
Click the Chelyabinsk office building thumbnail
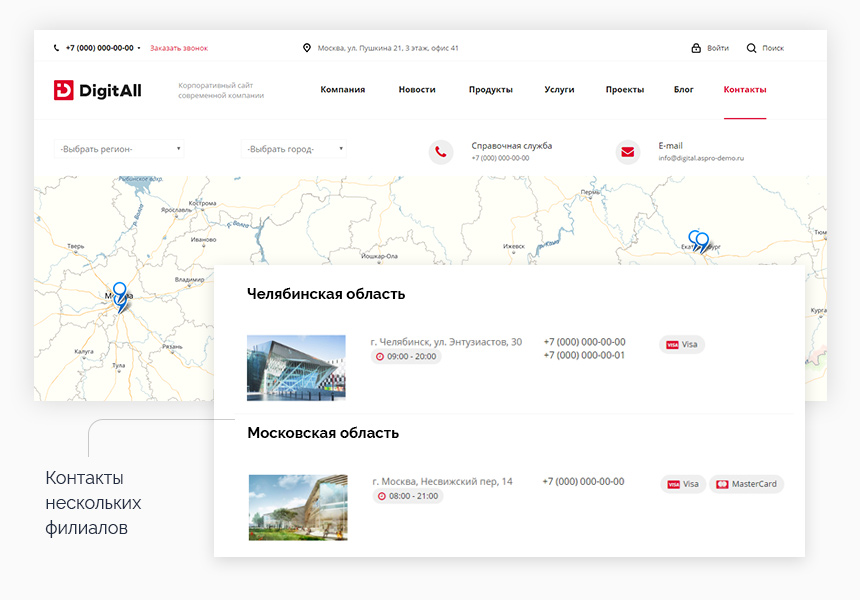click(x=296, y=367)
